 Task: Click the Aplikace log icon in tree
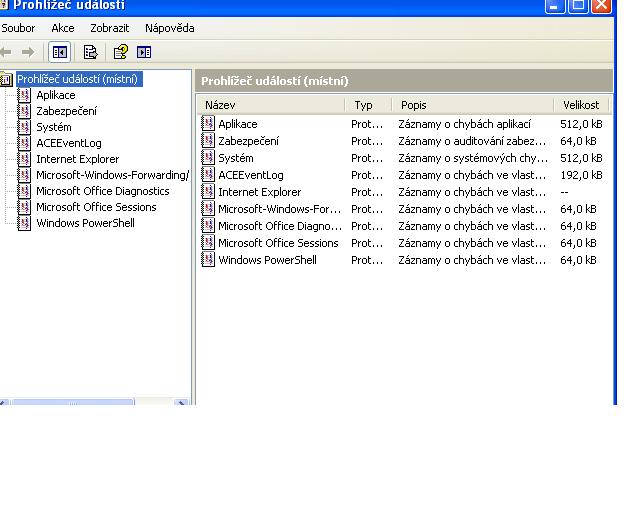click(24, 95)
